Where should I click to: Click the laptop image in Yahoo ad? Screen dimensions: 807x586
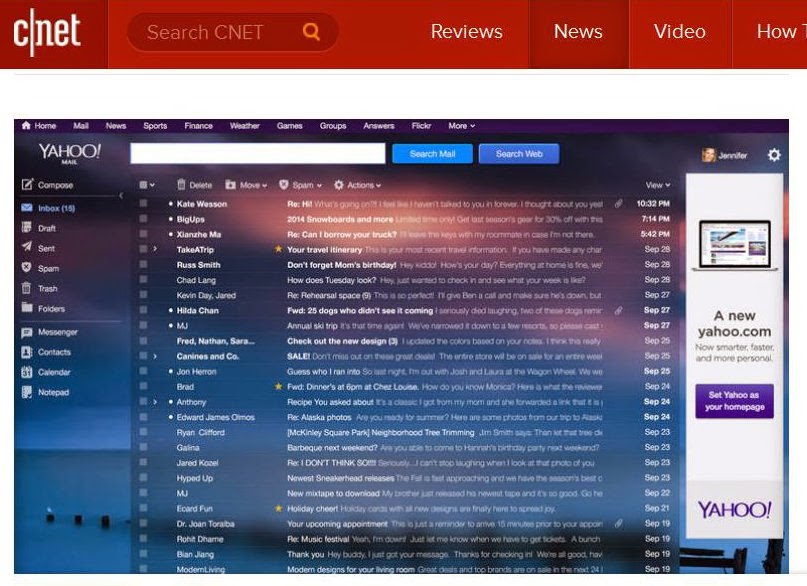[734, 245]
